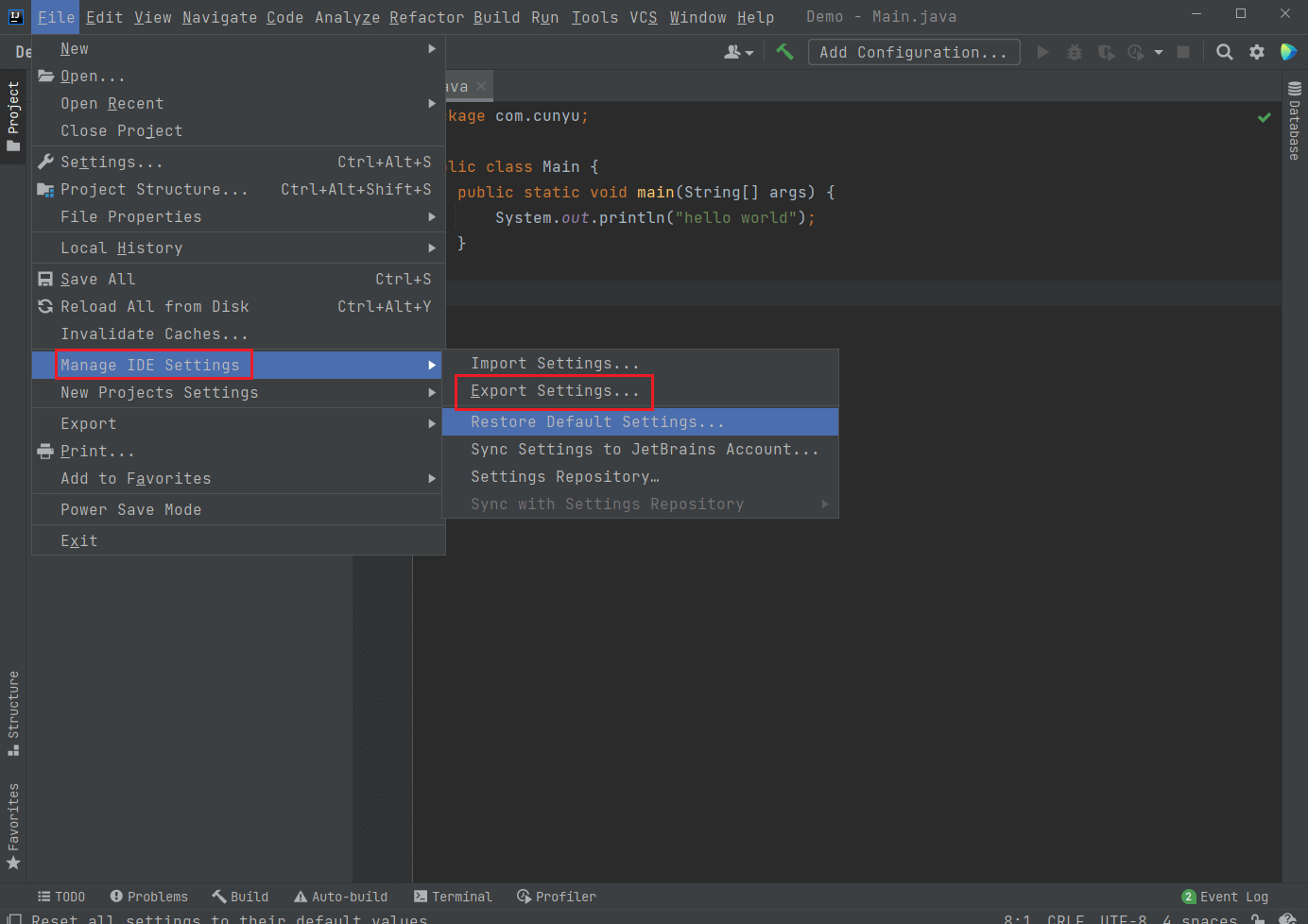The image size is (1308, 924).
Task: Click the stop square icon in toolbar
Action: point(1182,52)
